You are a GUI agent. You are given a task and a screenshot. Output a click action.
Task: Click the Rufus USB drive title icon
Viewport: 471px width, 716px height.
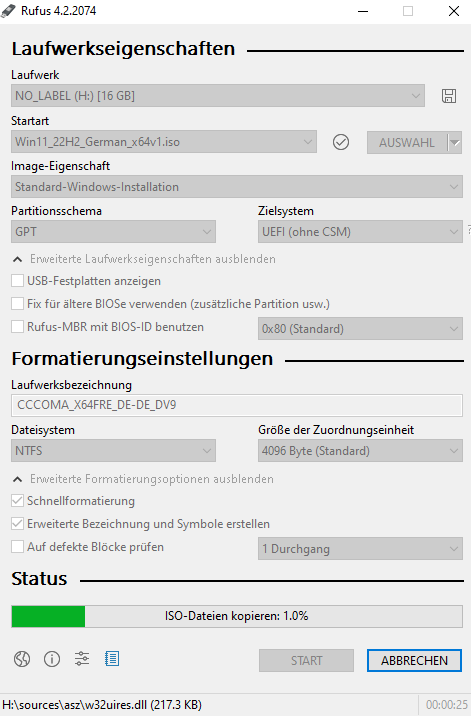(x=8, y=11)
